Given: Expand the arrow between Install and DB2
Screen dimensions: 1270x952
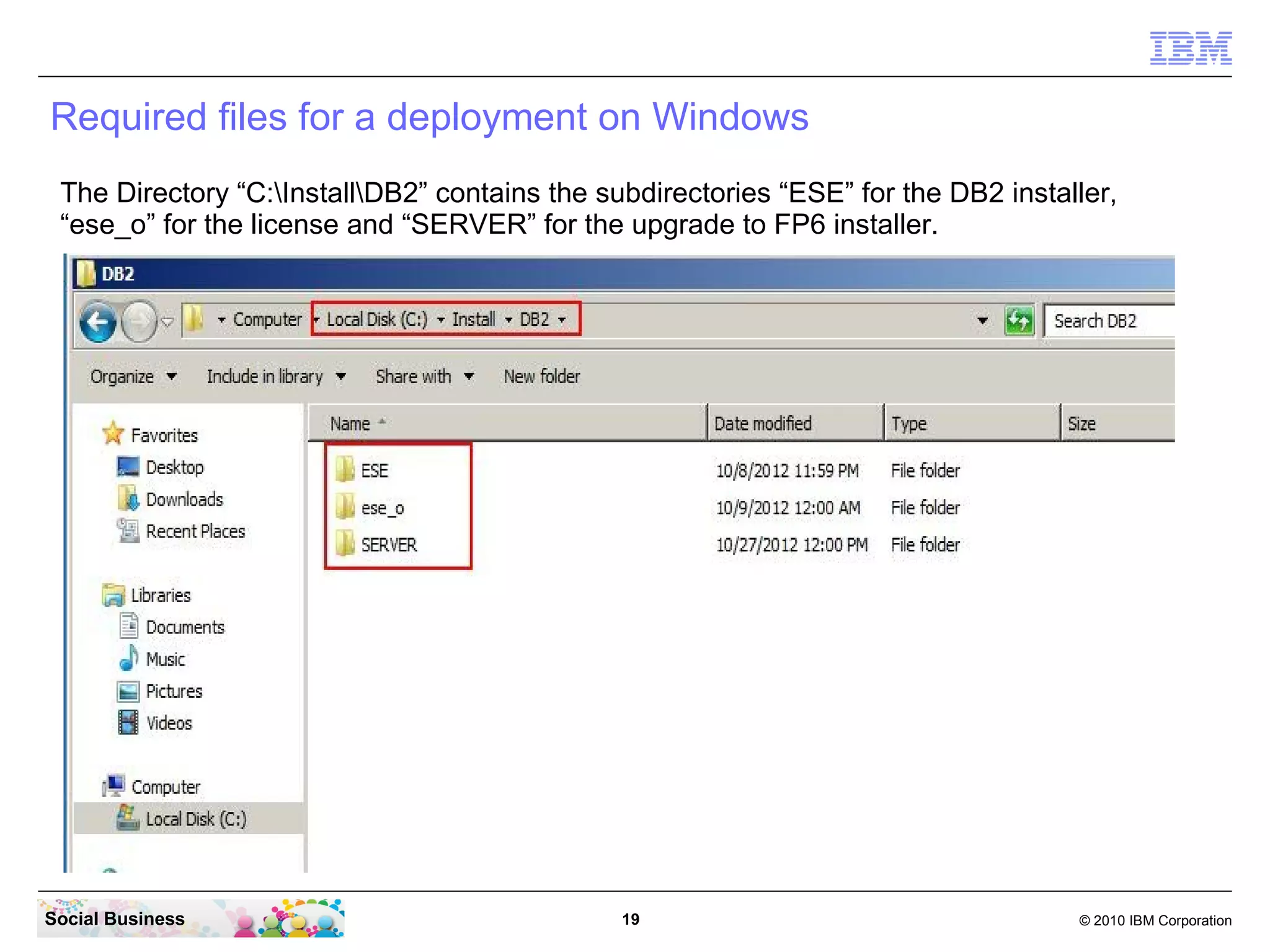Looking at the screenshot, I should (508, 320).
